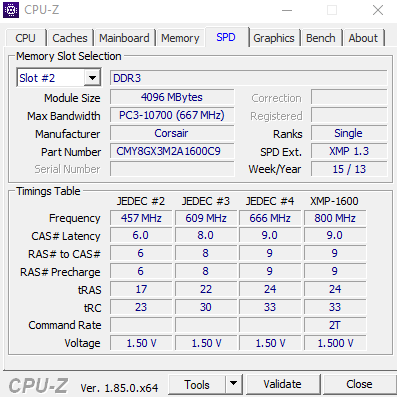Minimize the CPU-Z window
Viewport: 397px width, 397px height.
tap(287, 10)
